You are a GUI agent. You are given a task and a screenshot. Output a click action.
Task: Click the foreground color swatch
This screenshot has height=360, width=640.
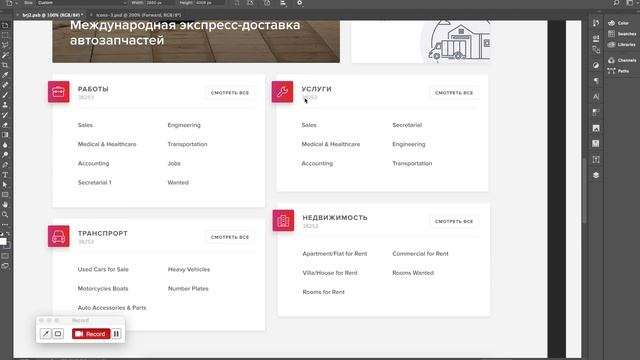[x=3, y=241]
